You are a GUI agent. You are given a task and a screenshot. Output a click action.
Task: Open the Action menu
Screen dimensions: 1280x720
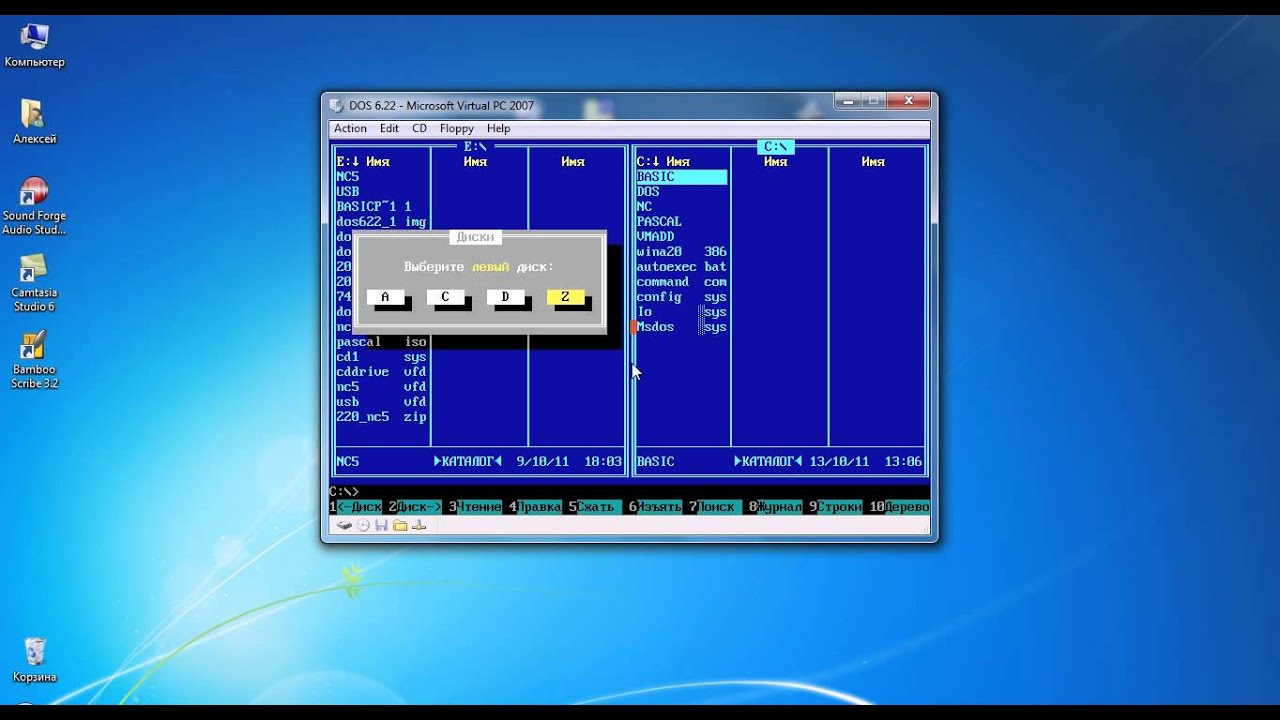tap(350, 128)
